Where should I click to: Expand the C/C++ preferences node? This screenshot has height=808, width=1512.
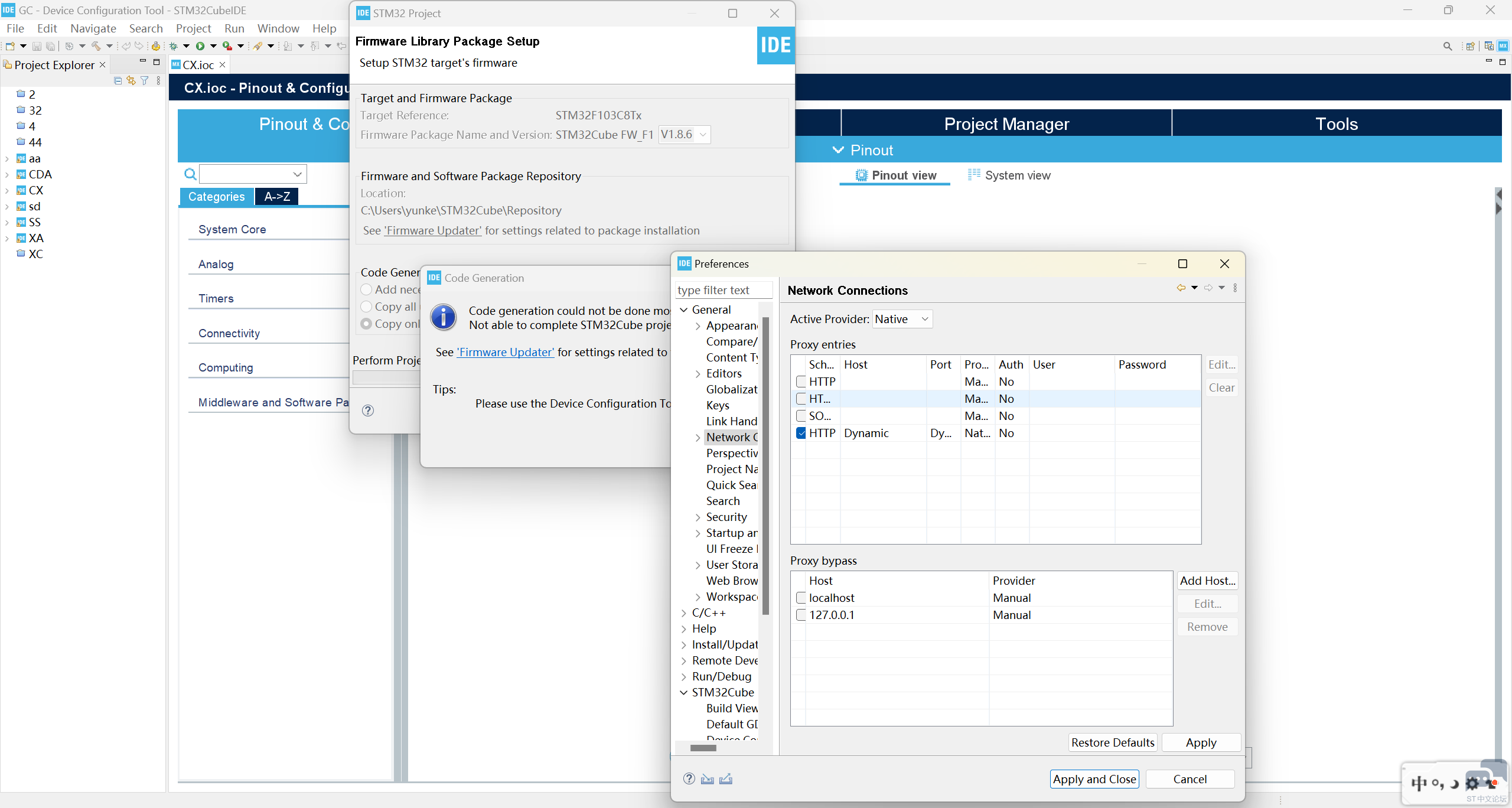(684, 613)
